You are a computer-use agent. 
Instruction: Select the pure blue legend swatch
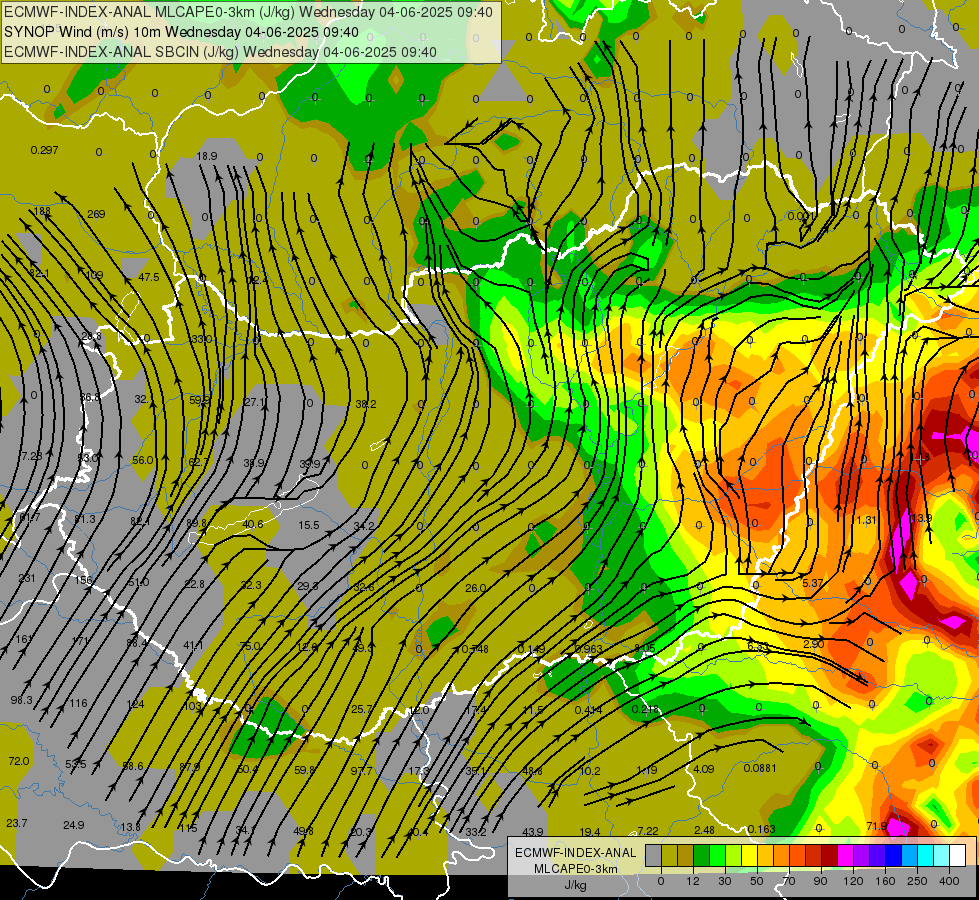click(894, 855)
